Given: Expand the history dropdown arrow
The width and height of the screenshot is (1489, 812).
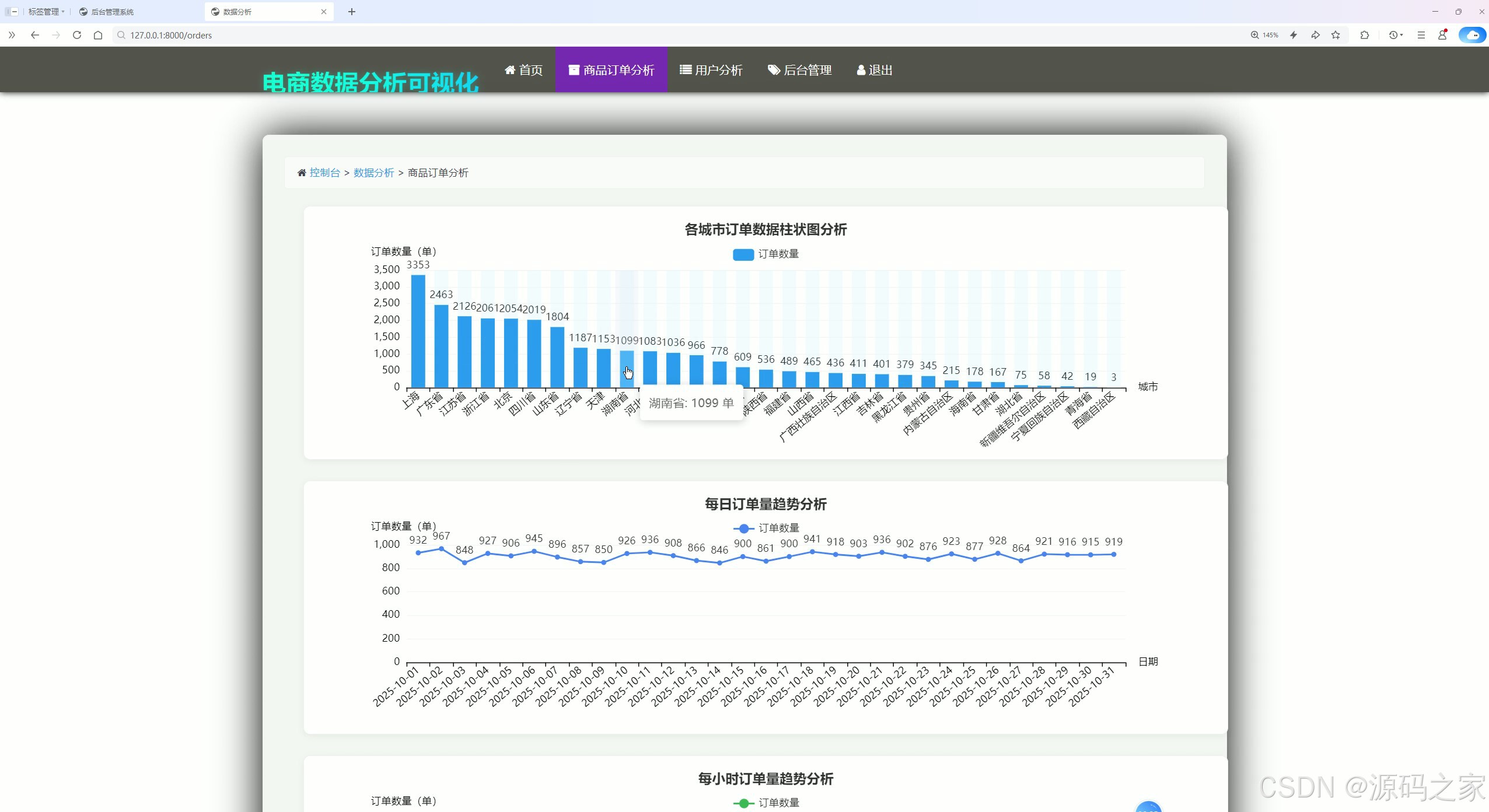Looking at the screenshot, I should (x=1401, y=35).
